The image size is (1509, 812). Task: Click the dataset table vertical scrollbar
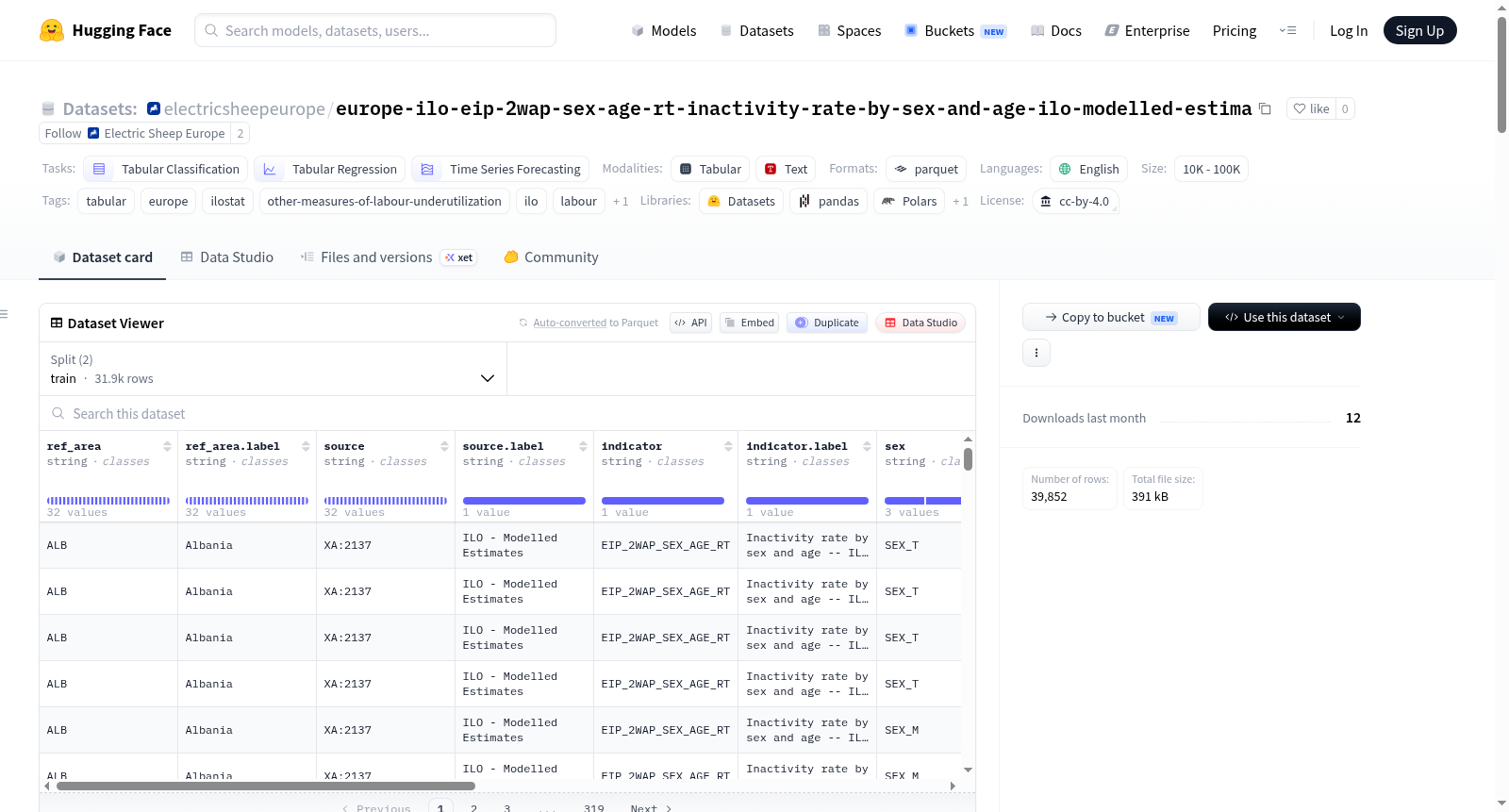(x=968, y=459)
